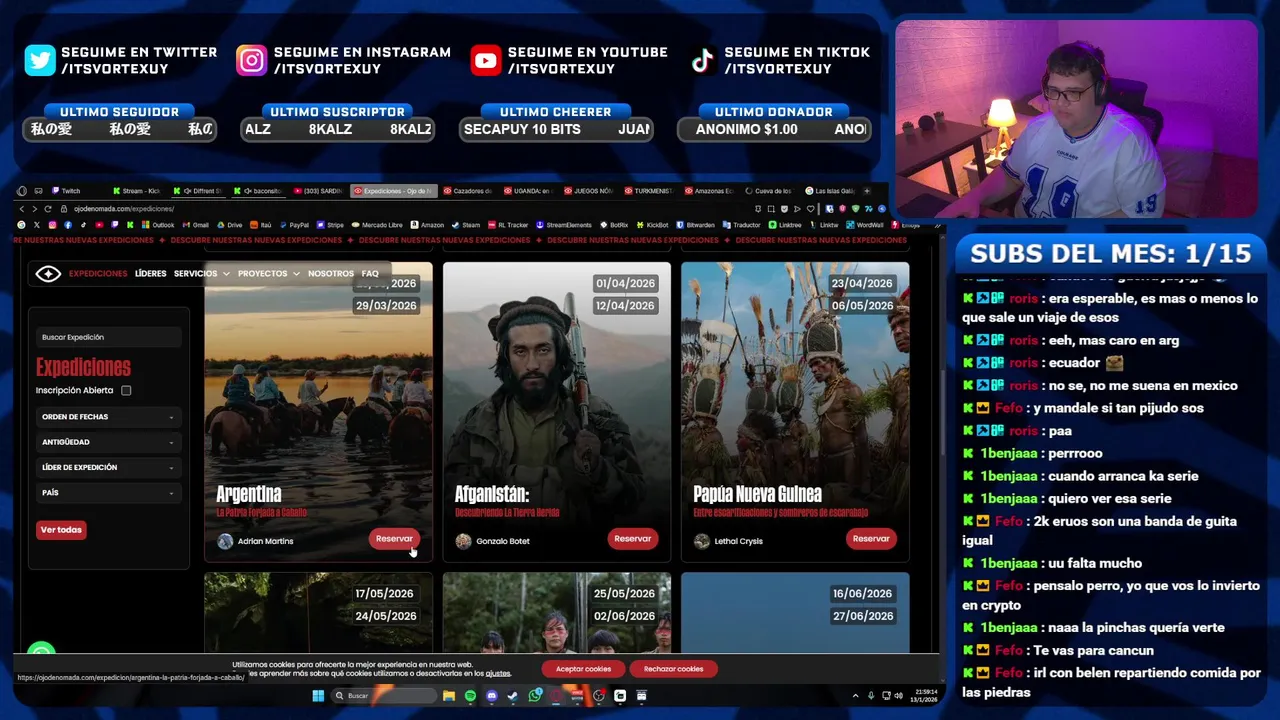Open the ajustes link in cookie notice
Screen dimensions: 1280x720
coord(498,674)
